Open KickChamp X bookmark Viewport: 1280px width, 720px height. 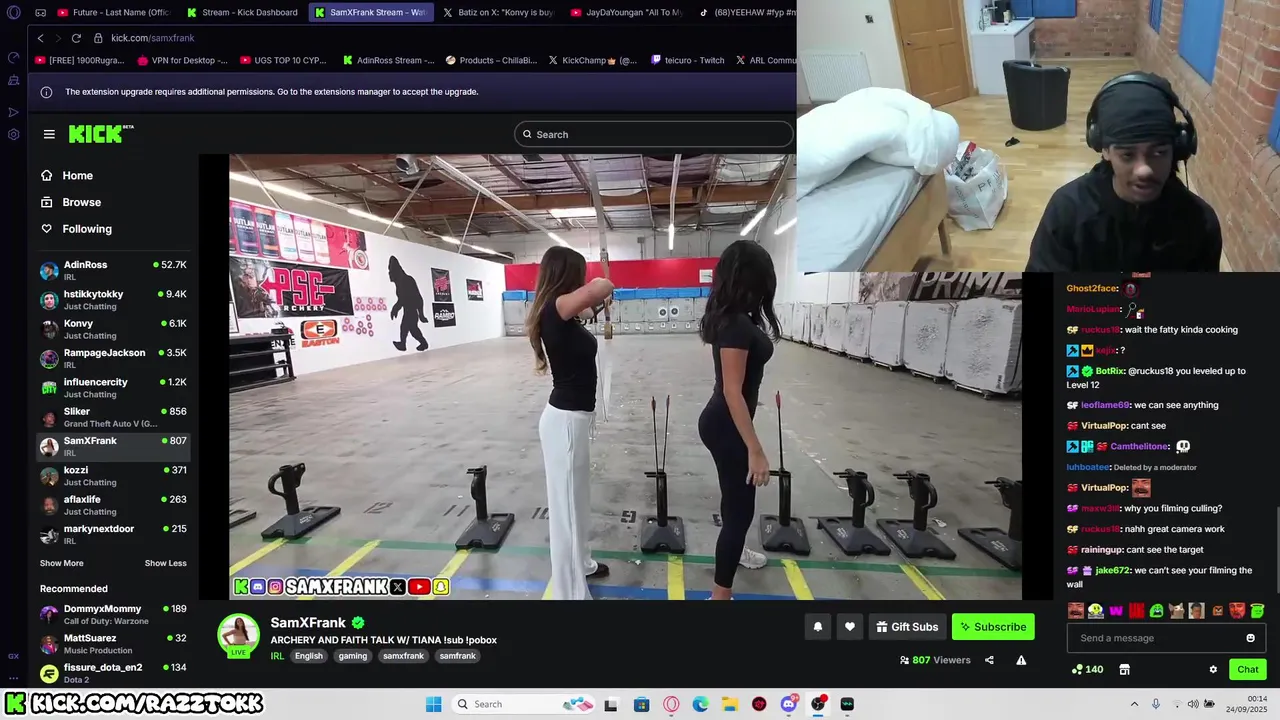pyautogui.click(x=592, y=60)
